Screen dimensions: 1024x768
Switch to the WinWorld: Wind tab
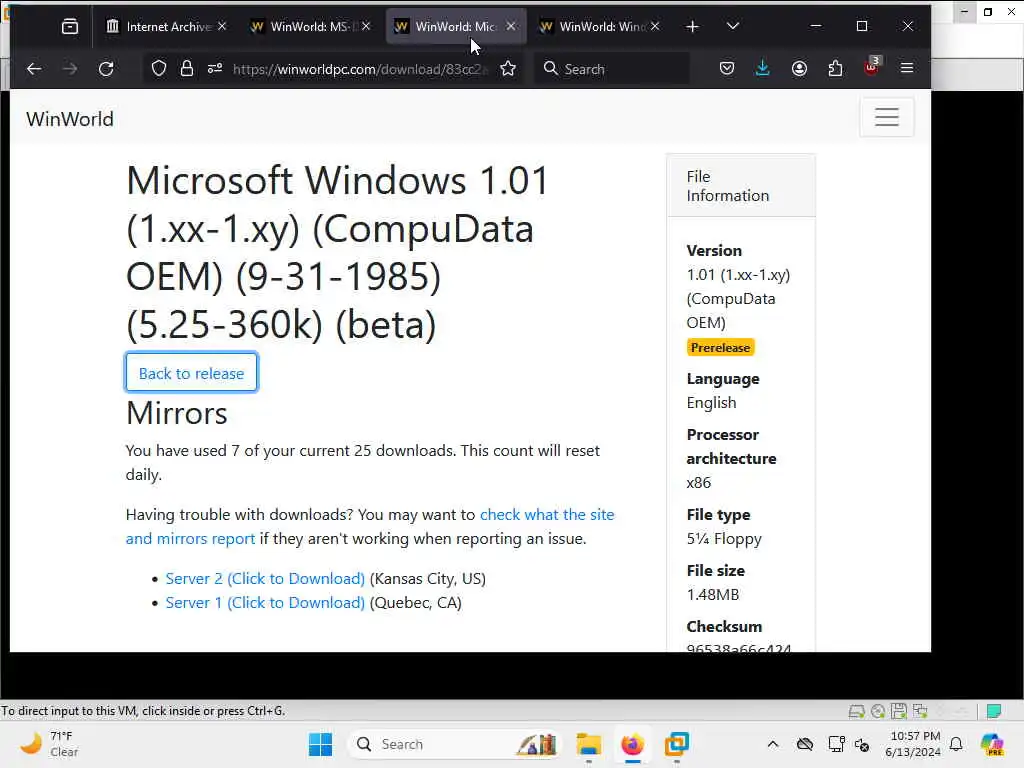coord(600,26)
